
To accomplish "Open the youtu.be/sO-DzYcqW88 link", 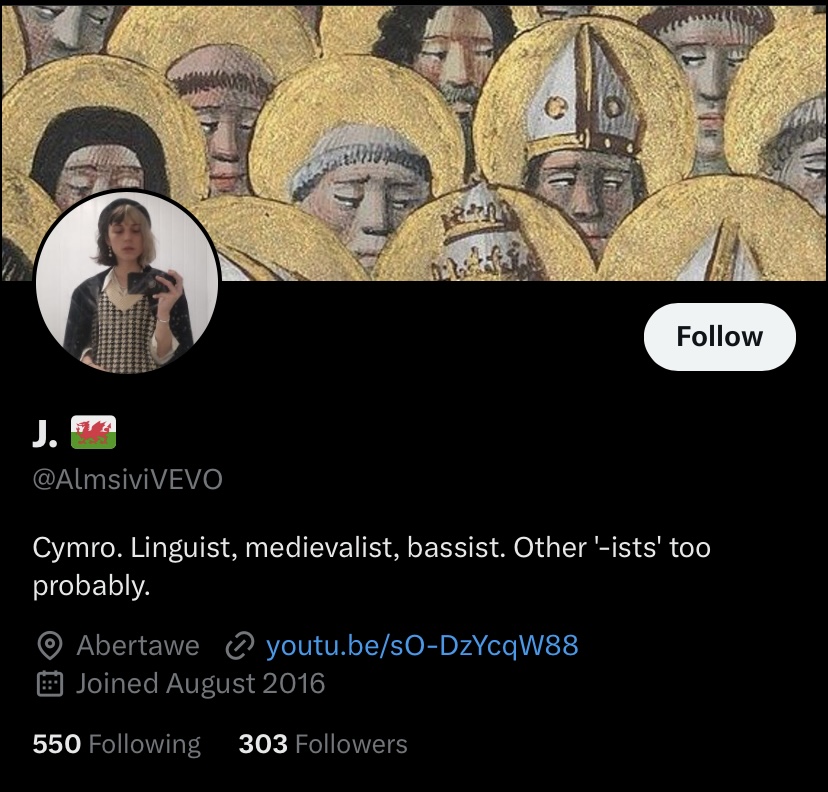I will point(422,645).
